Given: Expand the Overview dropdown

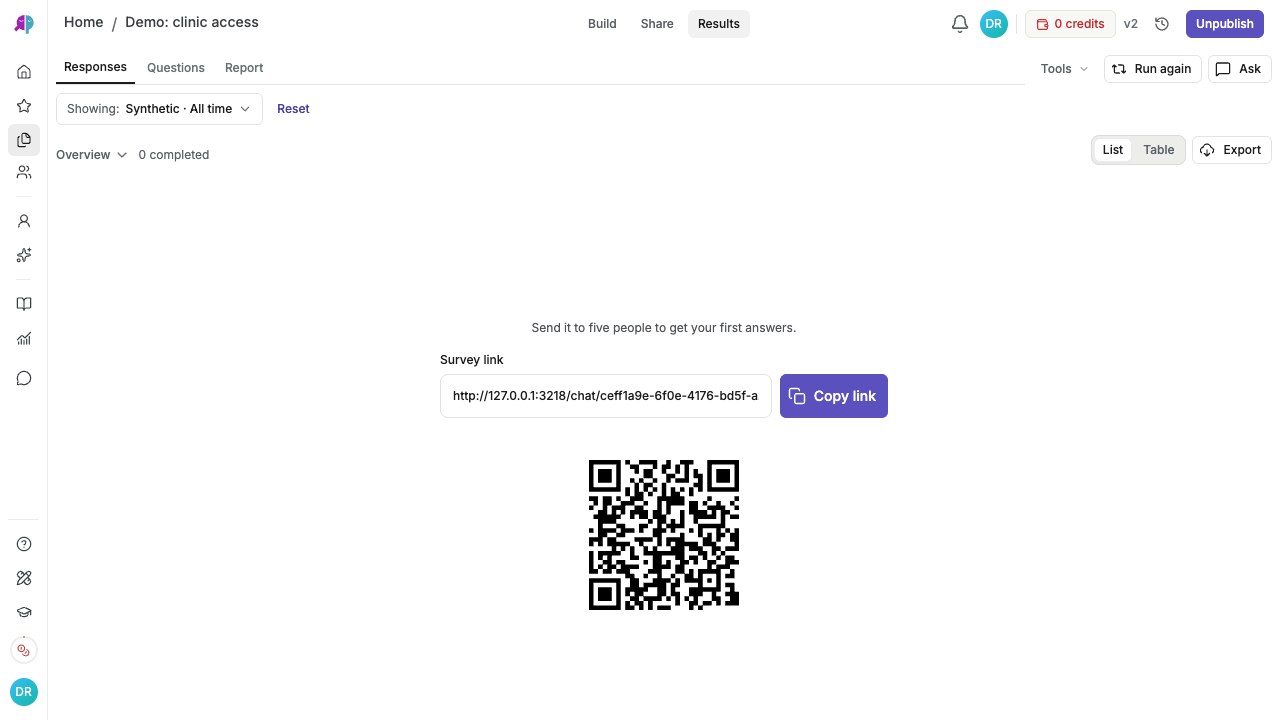Looking at the screenshot, I should tap(91, 155).
